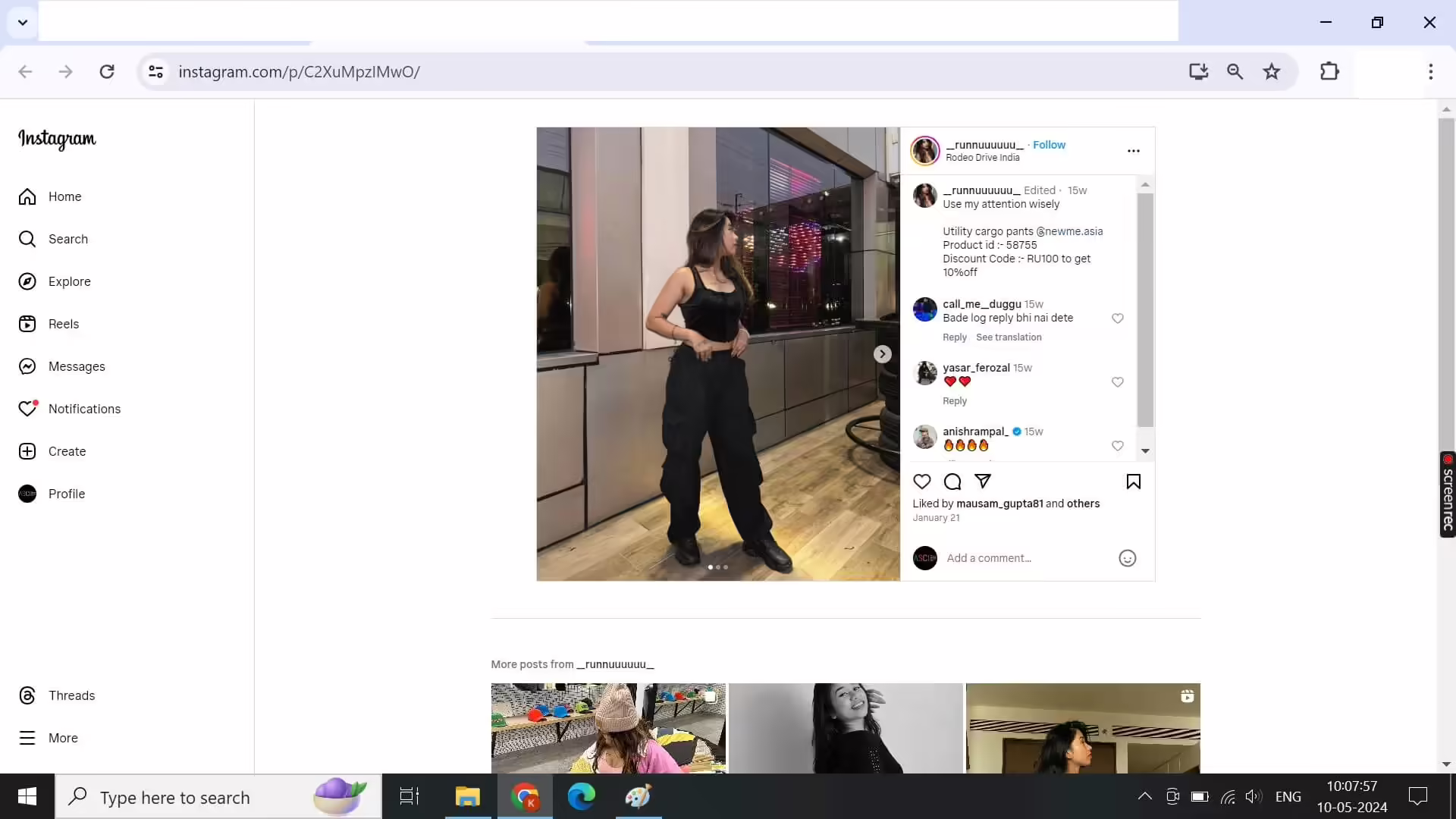Open the Search panel in sidebar

(53, 239)
